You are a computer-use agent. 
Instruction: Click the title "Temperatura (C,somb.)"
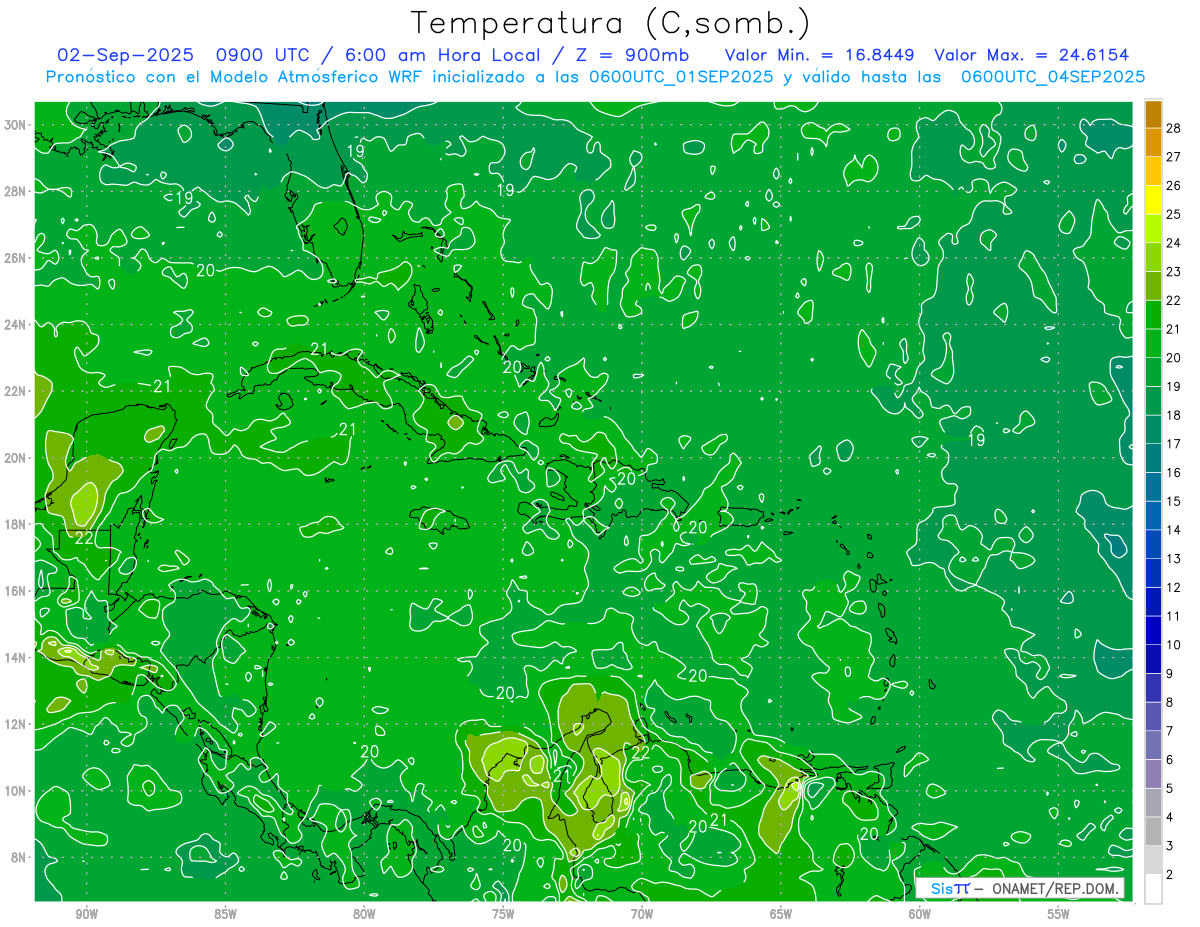click(611, 23)
